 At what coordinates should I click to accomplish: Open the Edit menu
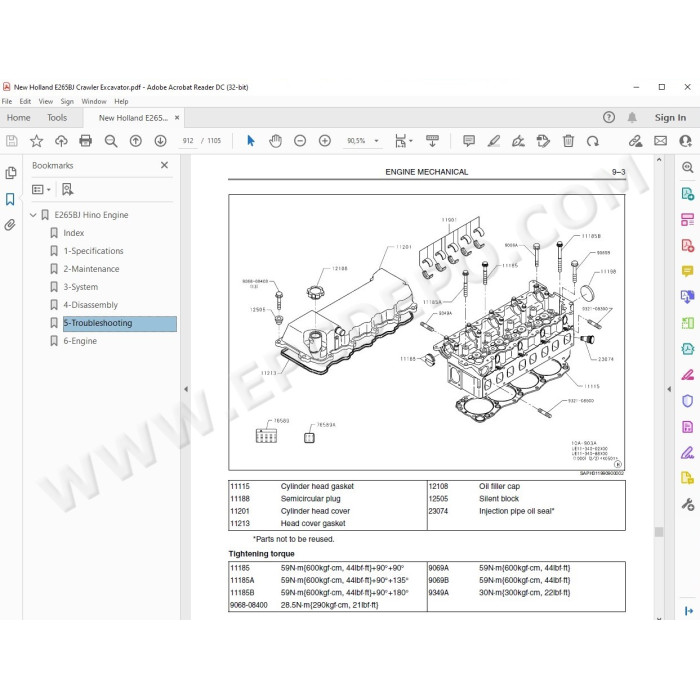[x=25, y=101]
